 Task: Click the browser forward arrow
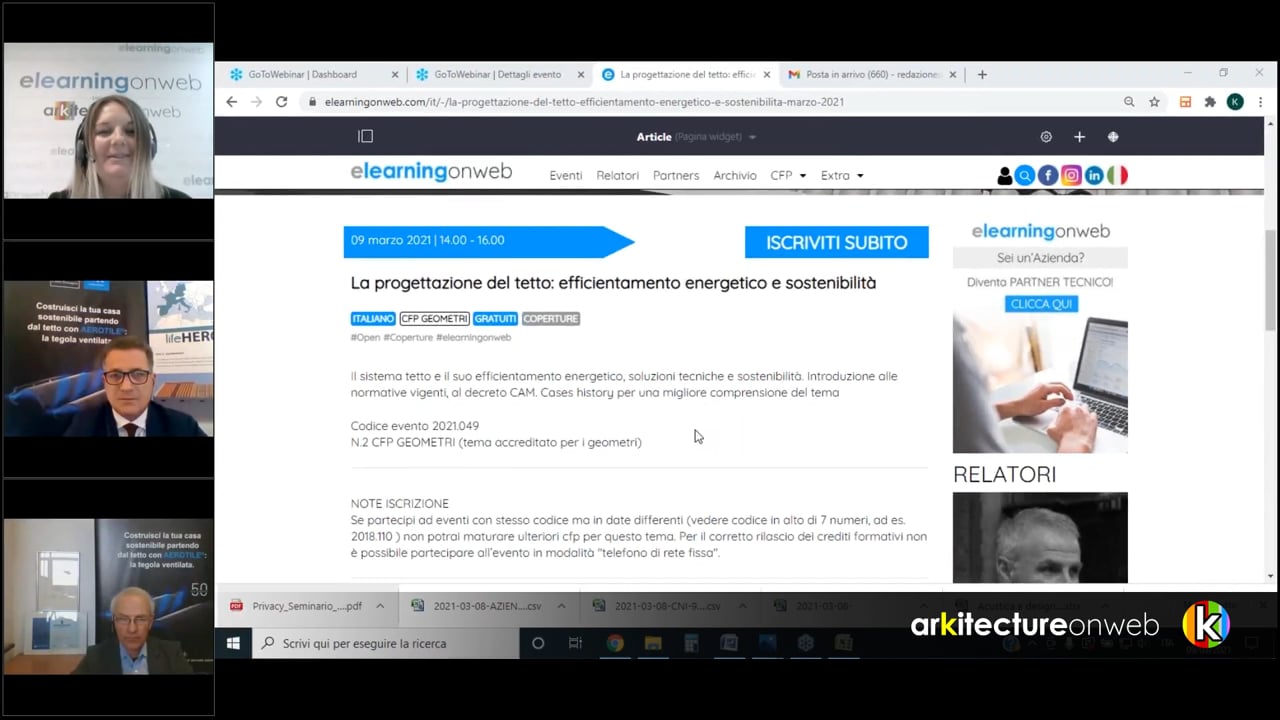point(256,102)
